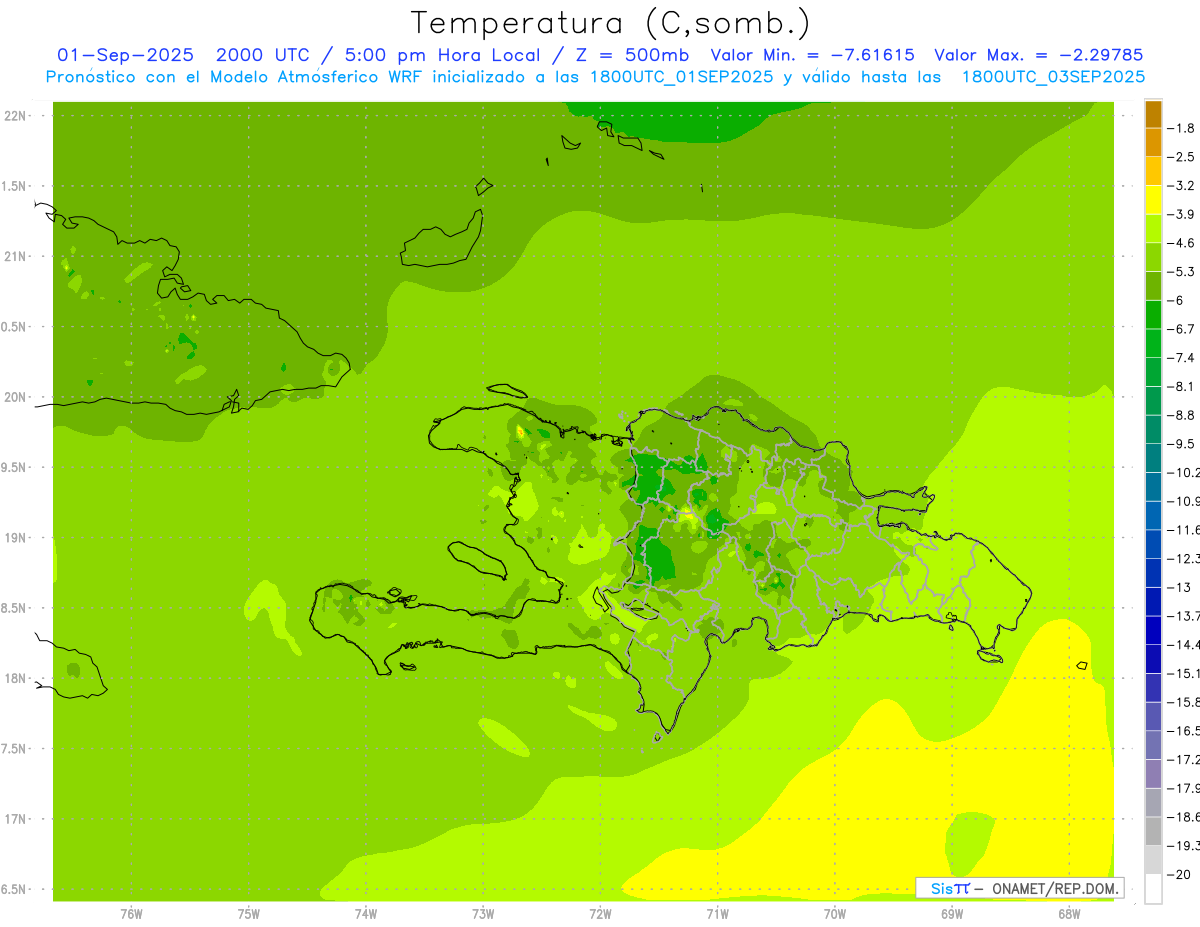Click the 'SisTT - ONAMET/REP.DOM.' credit box
The image size is (1200, 927).
[x=1019, y=888]
